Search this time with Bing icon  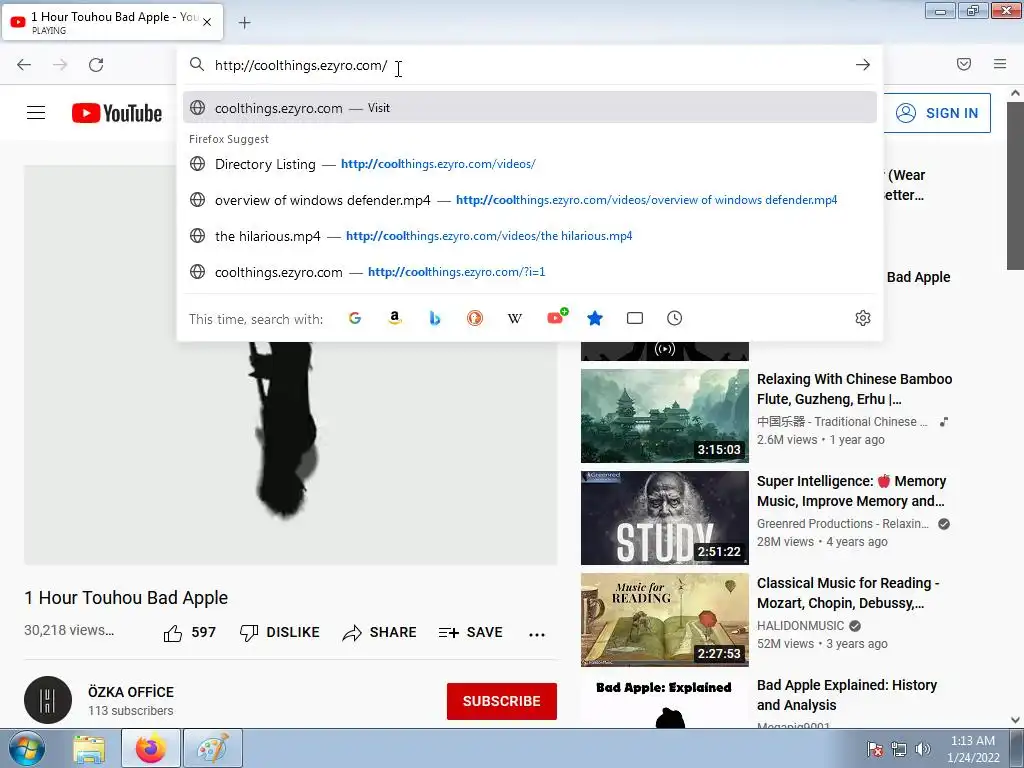tap(435, 318)
